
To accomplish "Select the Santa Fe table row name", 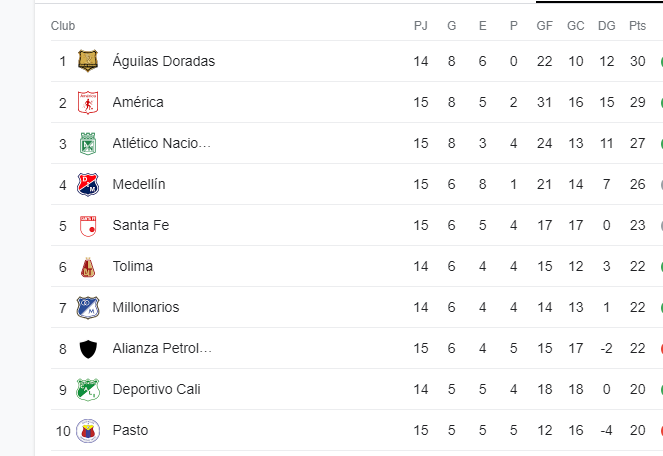I will [141, 225].
